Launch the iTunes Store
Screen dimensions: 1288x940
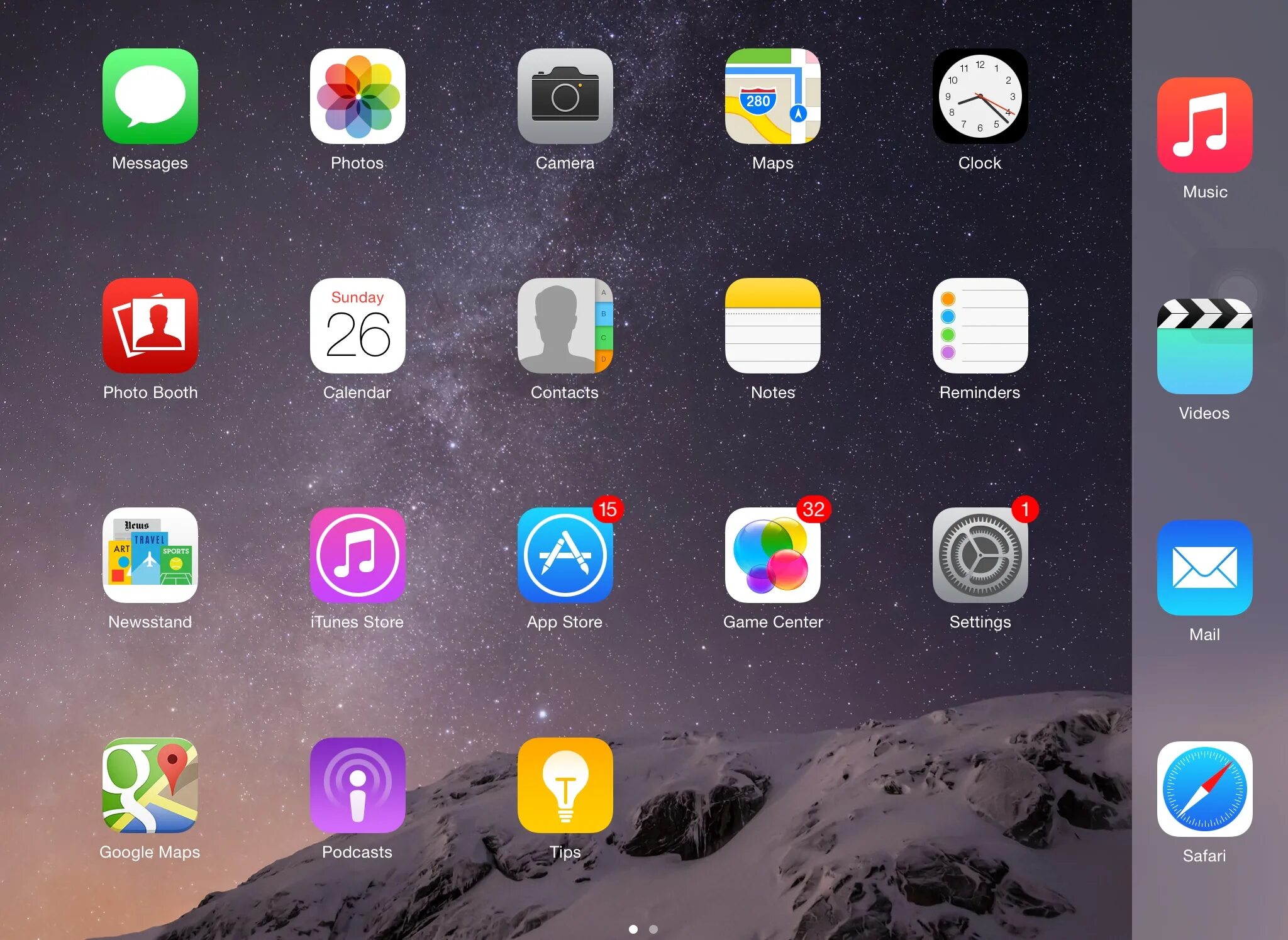(x=357, y=555)
